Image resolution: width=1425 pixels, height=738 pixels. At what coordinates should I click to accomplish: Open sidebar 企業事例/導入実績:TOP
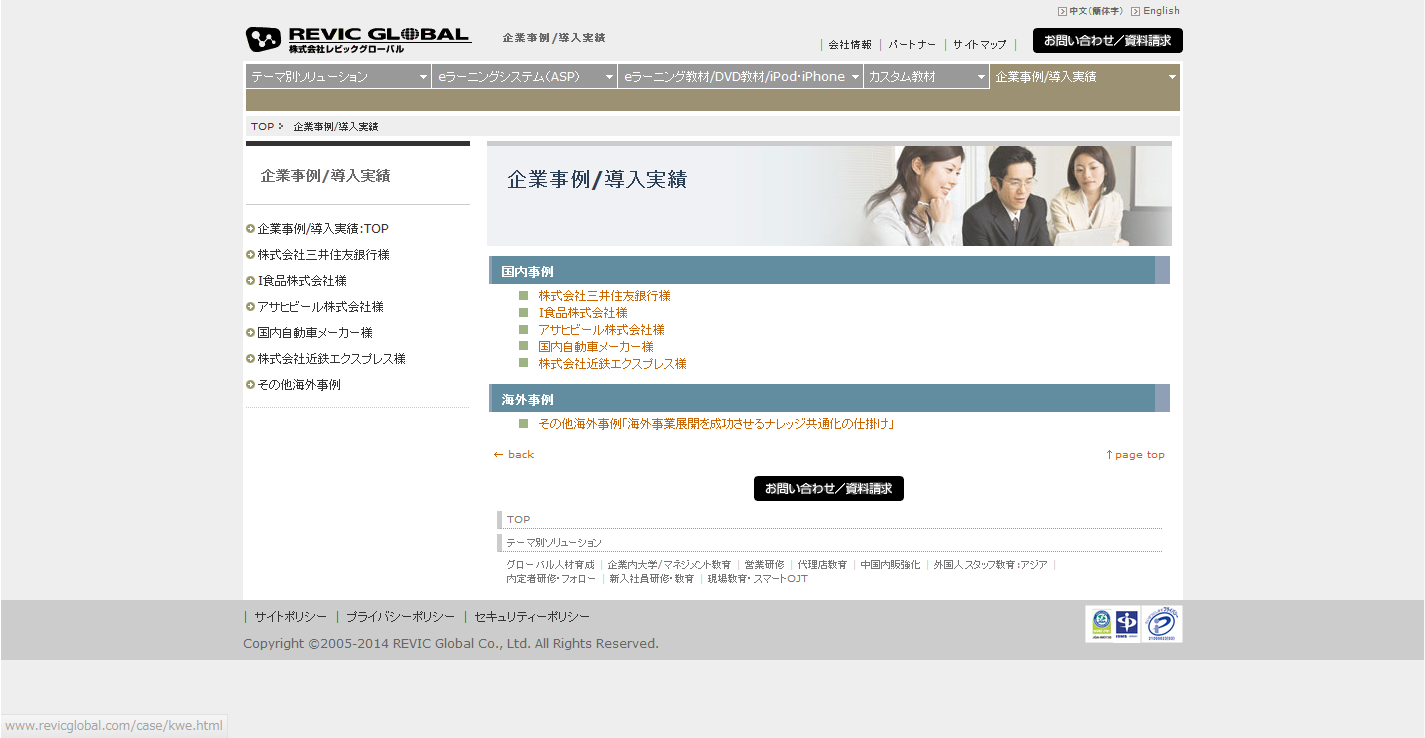(323, 229)
